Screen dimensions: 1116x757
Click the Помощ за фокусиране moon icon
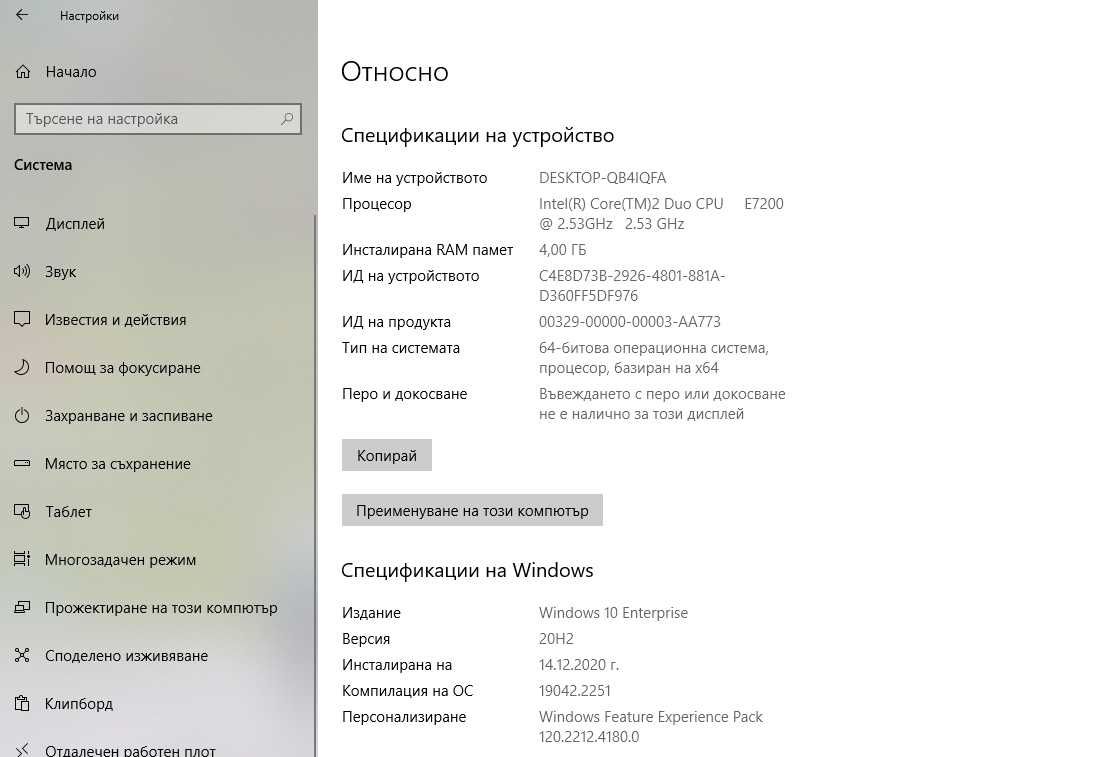[x=22, y=367]
